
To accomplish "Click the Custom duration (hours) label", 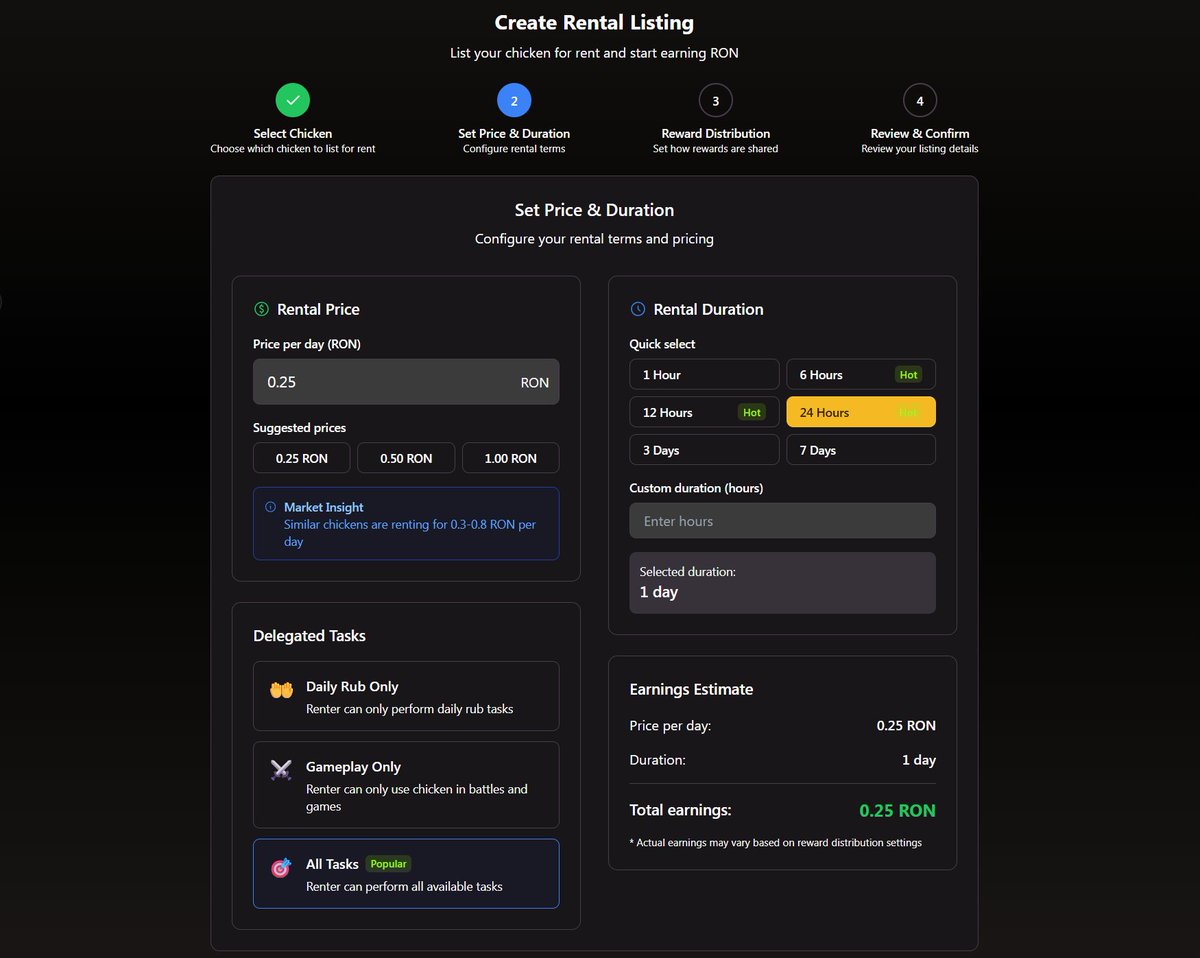I will tap(696, 488).
